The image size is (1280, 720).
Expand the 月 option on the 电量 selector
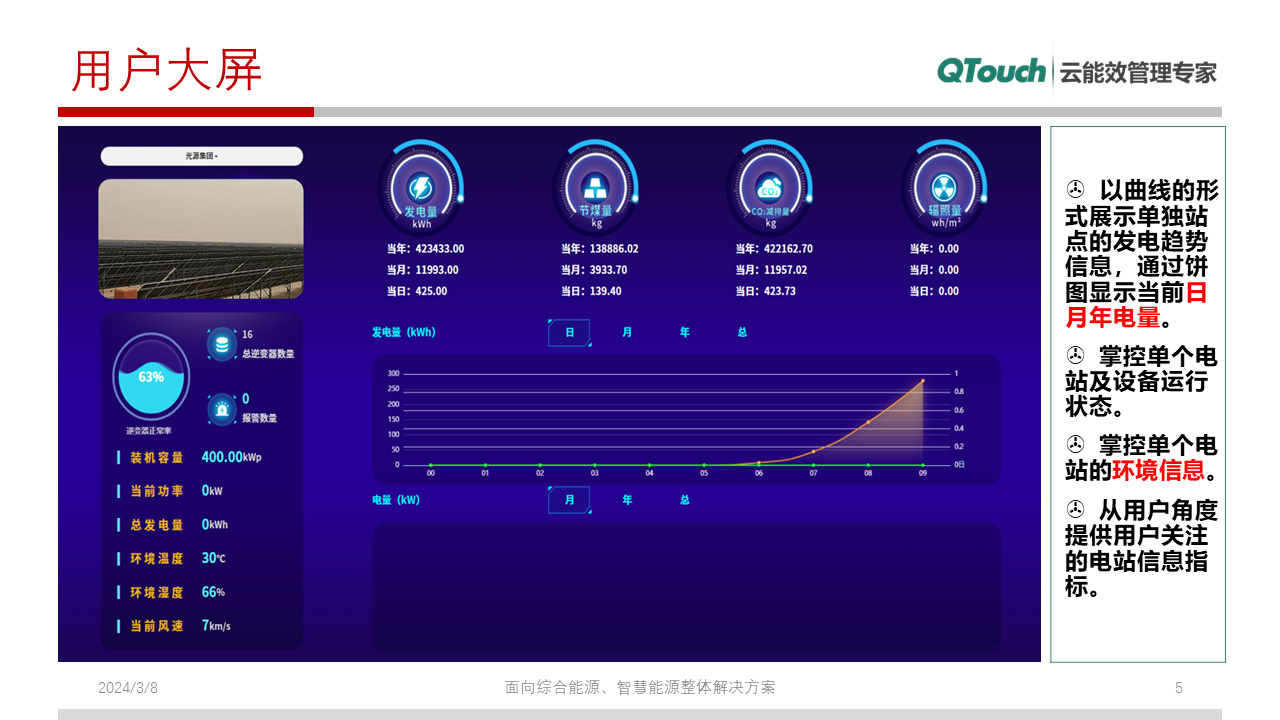568,499
